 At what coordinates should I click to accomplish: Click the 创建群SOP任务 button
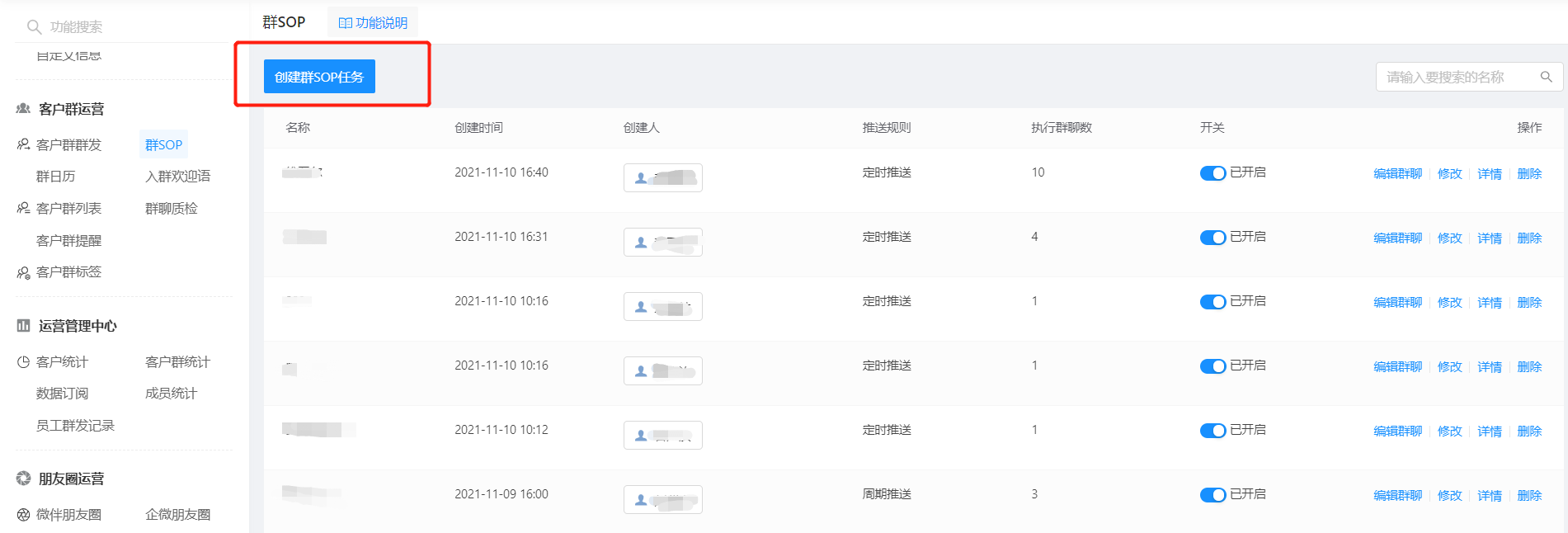(319, 77)
